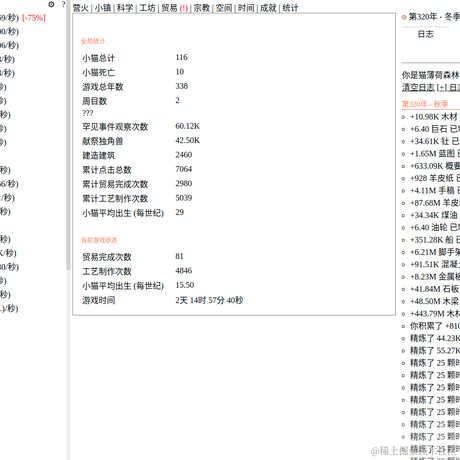Click the +8.23M 金属板 log entry
The height and width of the screenshot is (460, 460).
435,277
